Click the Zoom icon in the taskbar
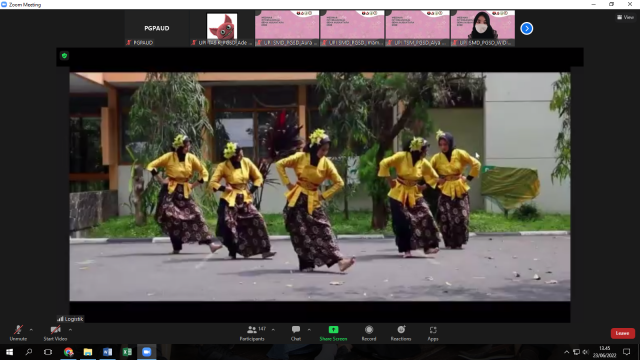 (x=147, y=352)
